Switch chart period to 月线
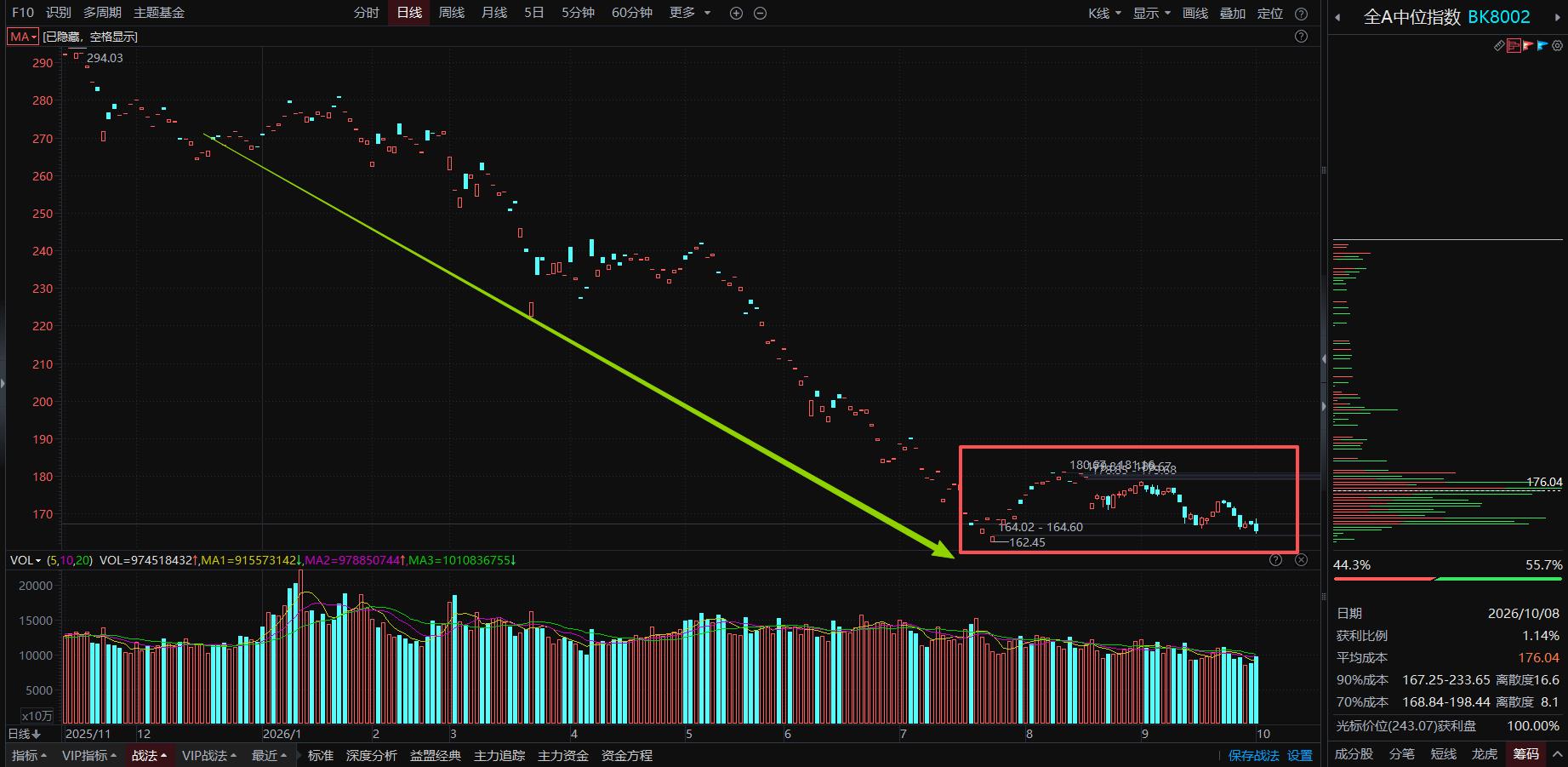The width and height of the screenshot is (1568, 767). 494,13
